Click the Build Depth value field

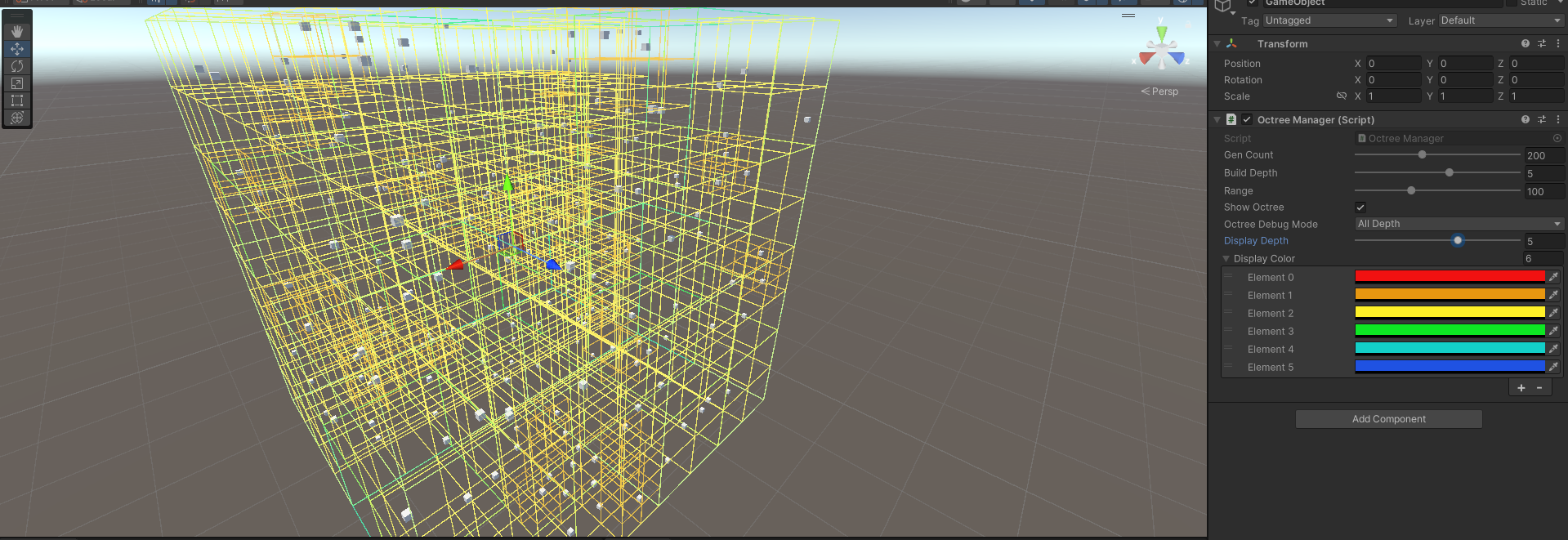click(x=1544, y=173)
